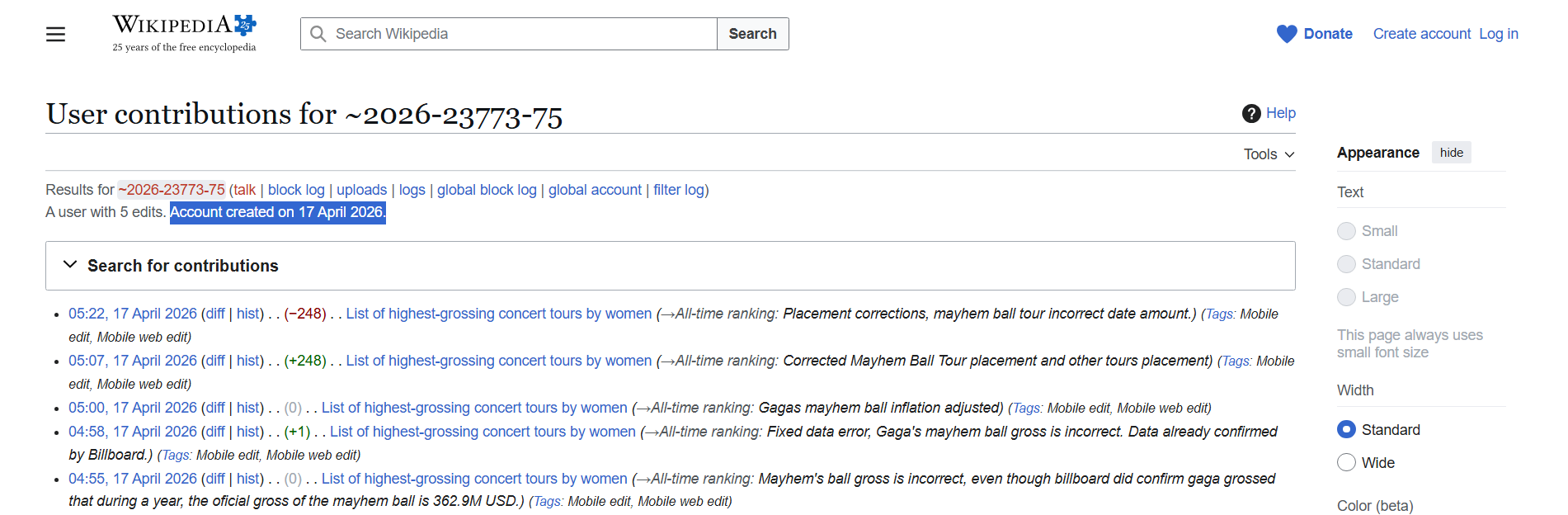Image resolution: width=1568 pixels, height=515 pixels.
Task: Open the global account link
Action: (x=595, y=190)
